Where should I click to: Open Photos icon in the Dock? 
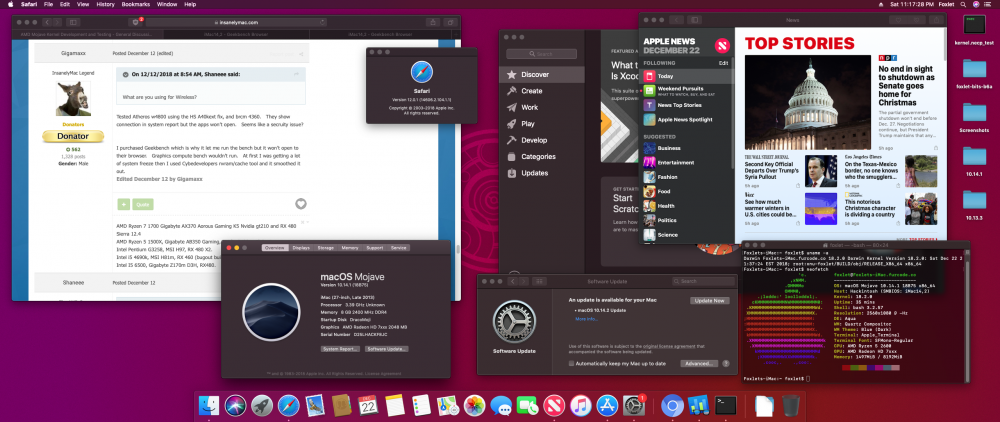tap(474, 405)
